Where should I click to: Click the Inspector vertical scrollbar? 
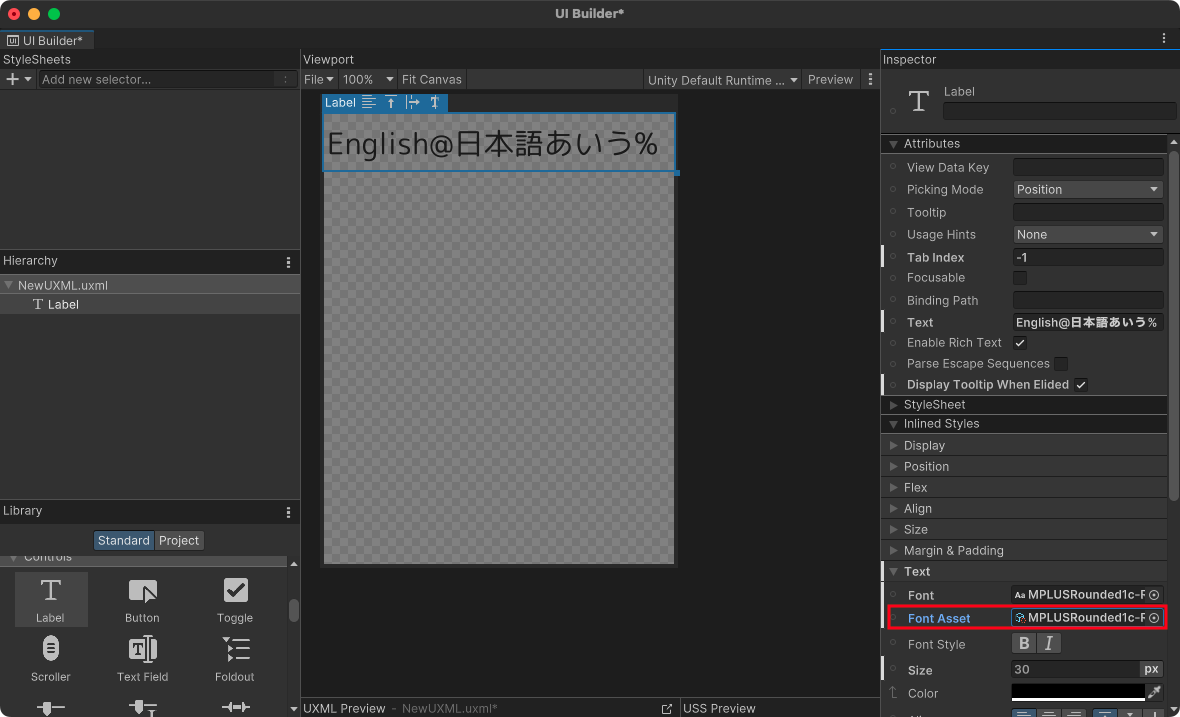(x=1173, y=325)
